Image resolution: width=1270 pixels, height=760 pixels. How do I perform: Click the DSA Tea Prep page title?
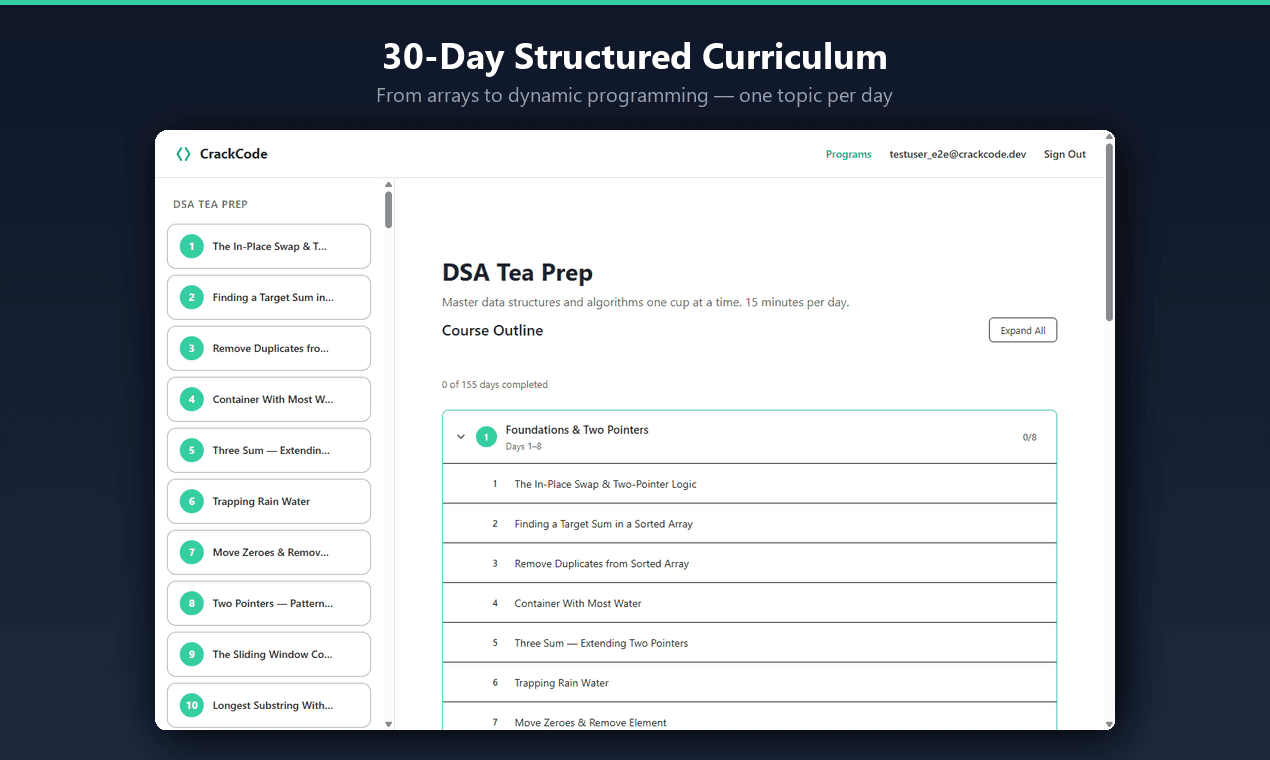517,273
